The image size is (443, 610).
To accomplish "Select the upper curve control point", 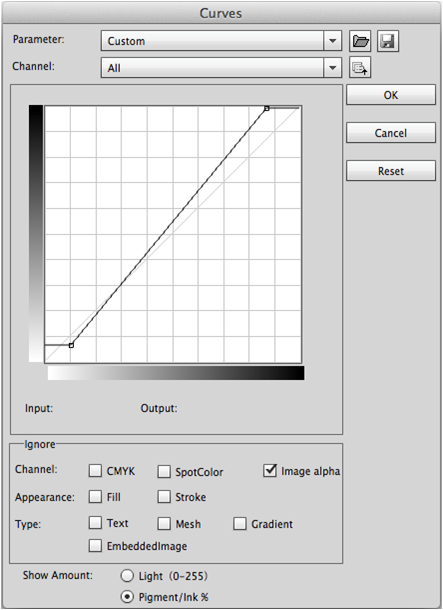I will pos(266,108).
